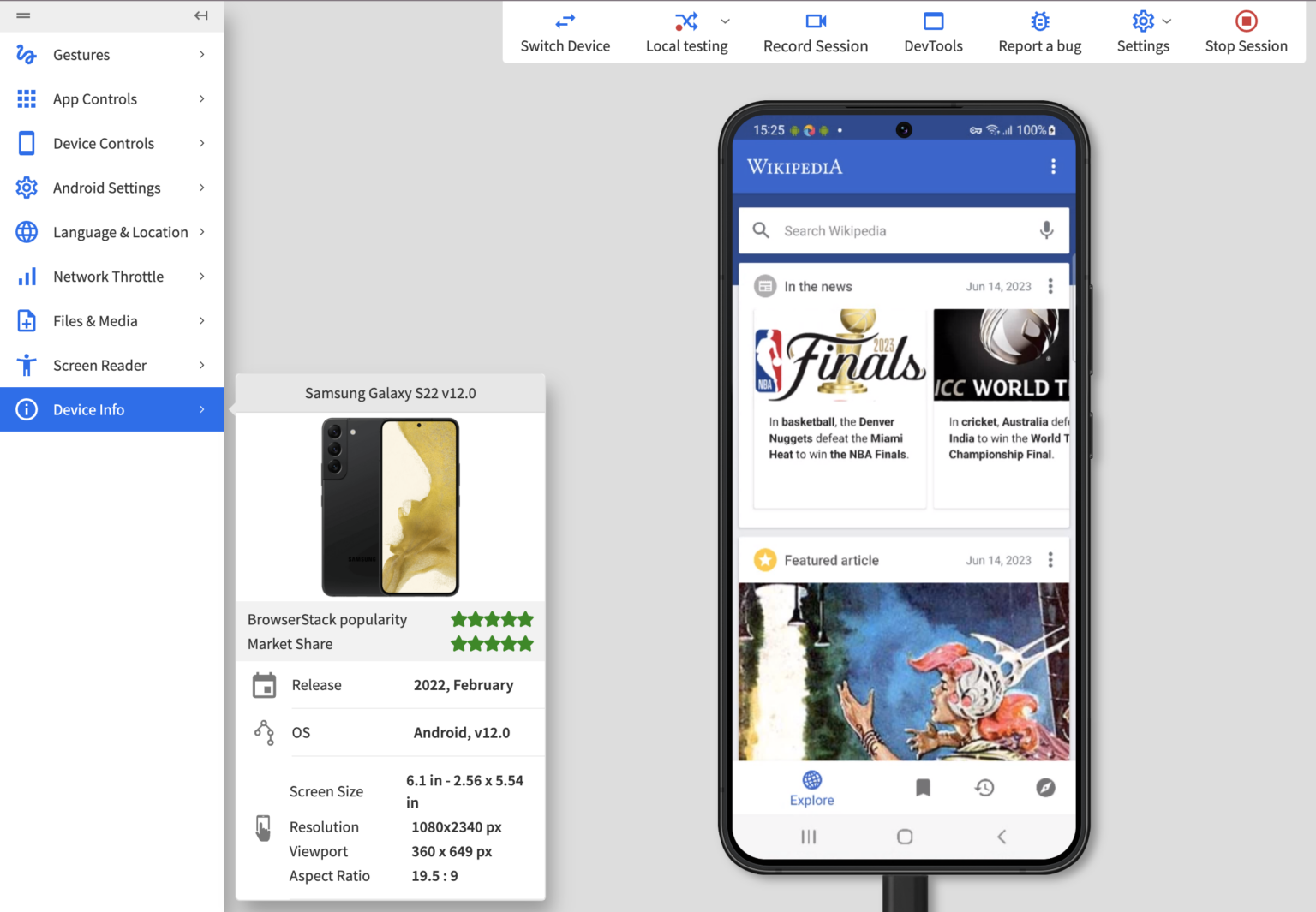The height and width of the screenshot is (912, 1316).
Task: Open the Settings chevron dropdown
Action: [1166, 21]
